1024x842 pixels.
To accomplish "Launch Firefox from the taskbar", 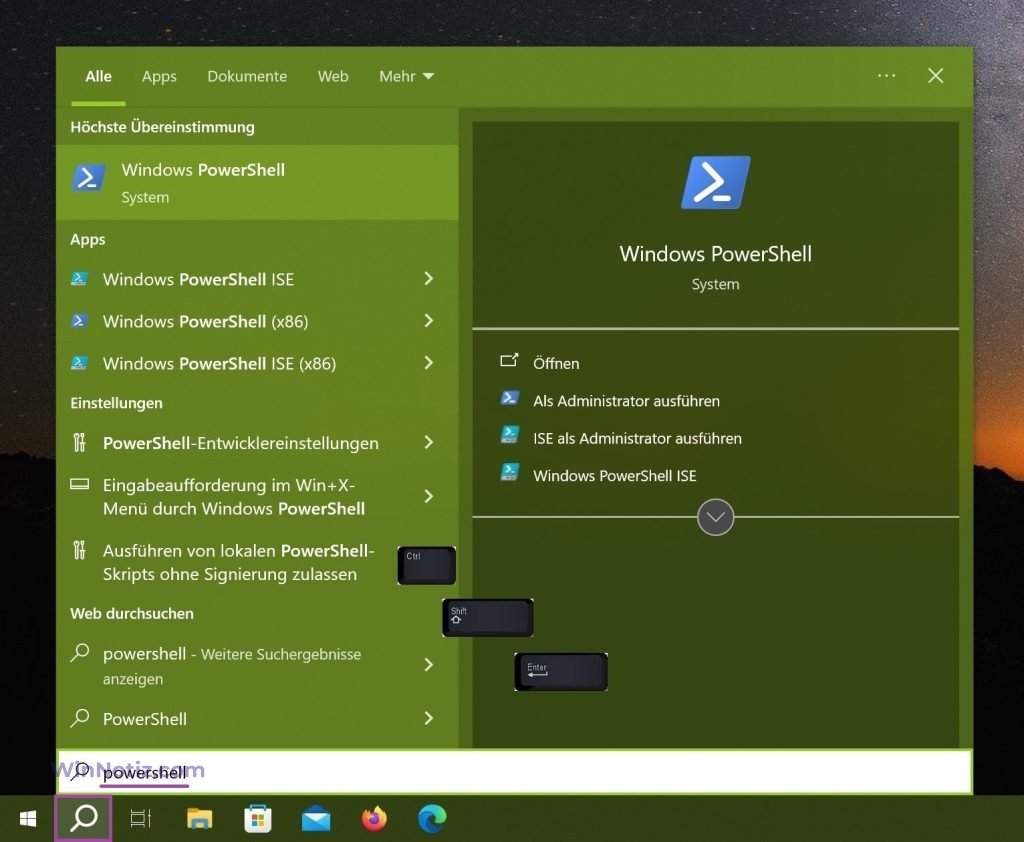I will [374, 818].
